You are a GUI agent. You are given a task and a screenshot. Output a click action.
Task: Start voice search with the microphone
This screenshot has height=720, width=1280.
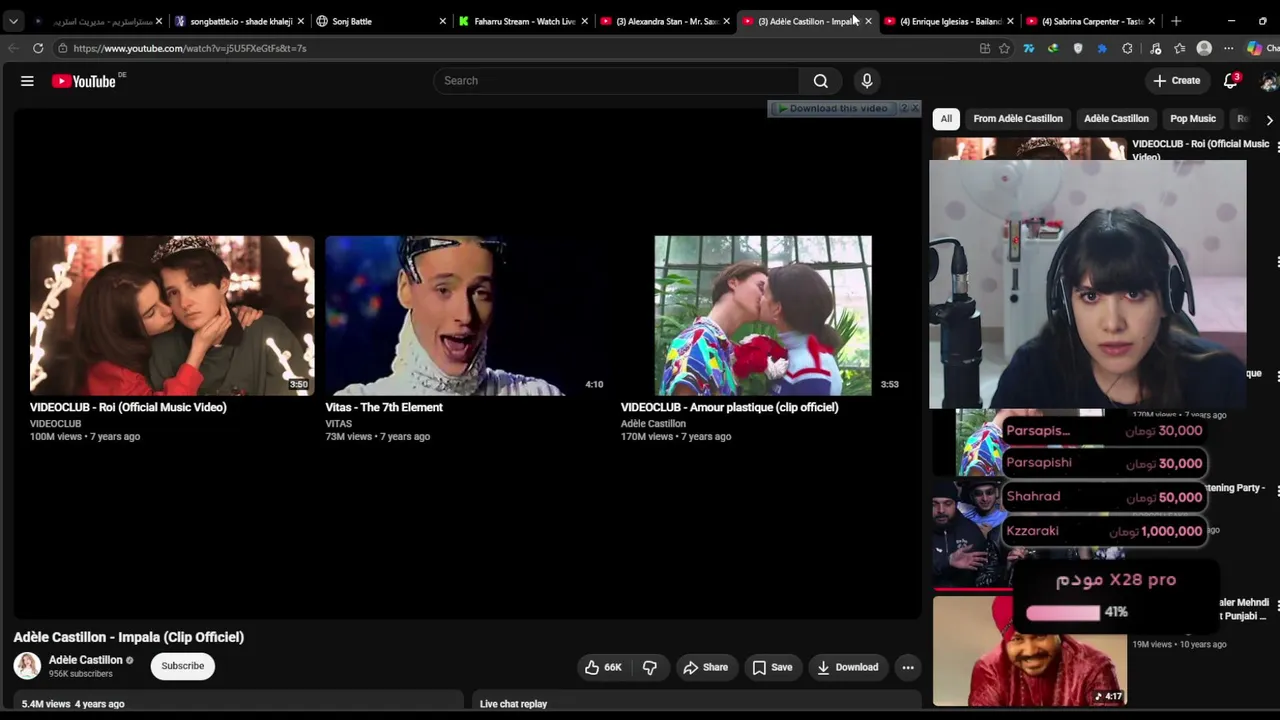(867, 81)
